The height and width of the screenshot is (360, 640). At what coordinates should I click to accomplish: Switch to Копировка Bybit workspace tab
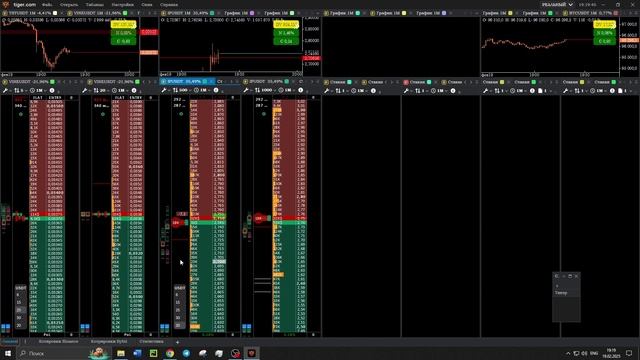pos(109,342)
